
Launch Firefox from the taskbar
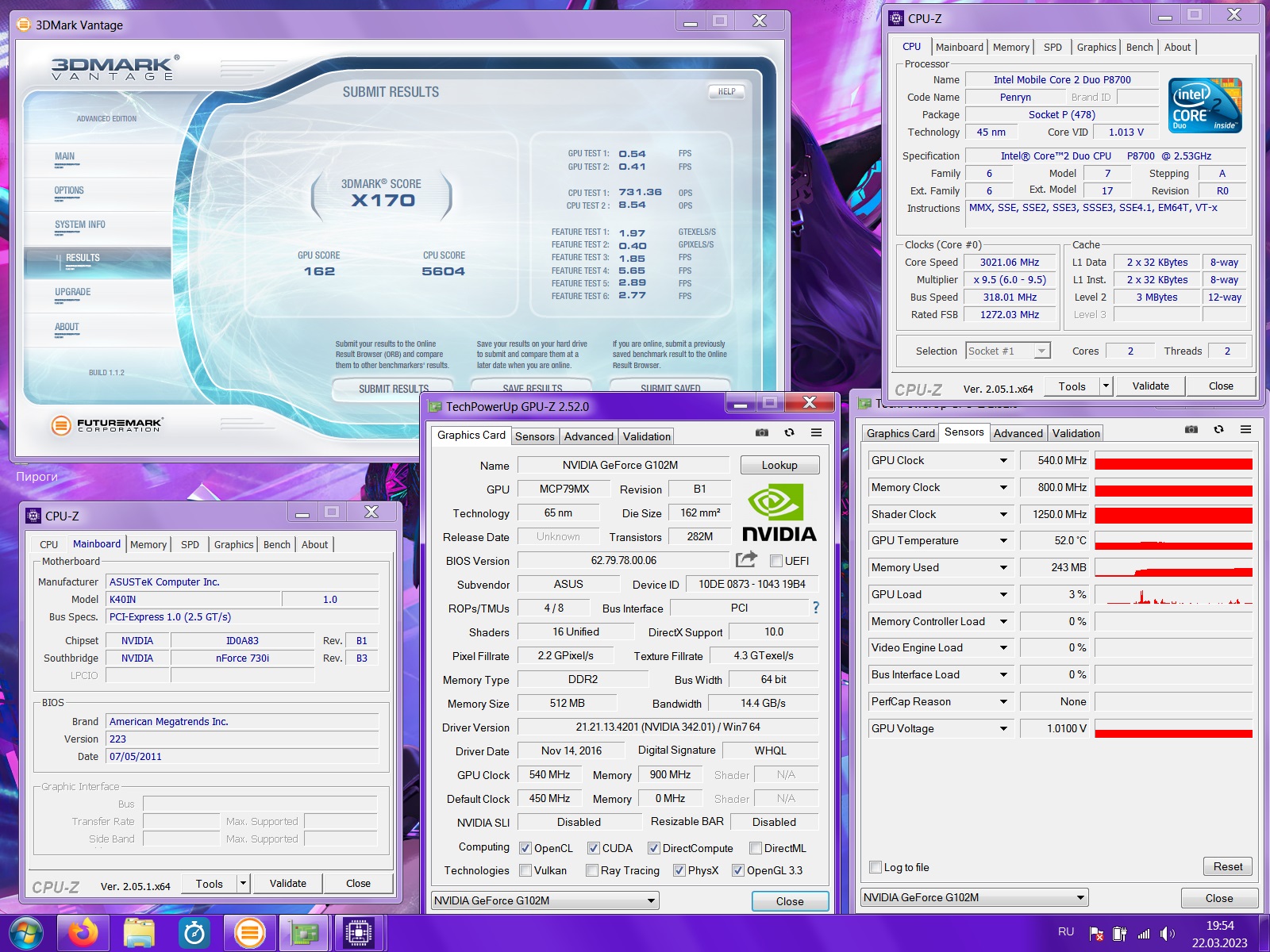click(x=83, y=933)
